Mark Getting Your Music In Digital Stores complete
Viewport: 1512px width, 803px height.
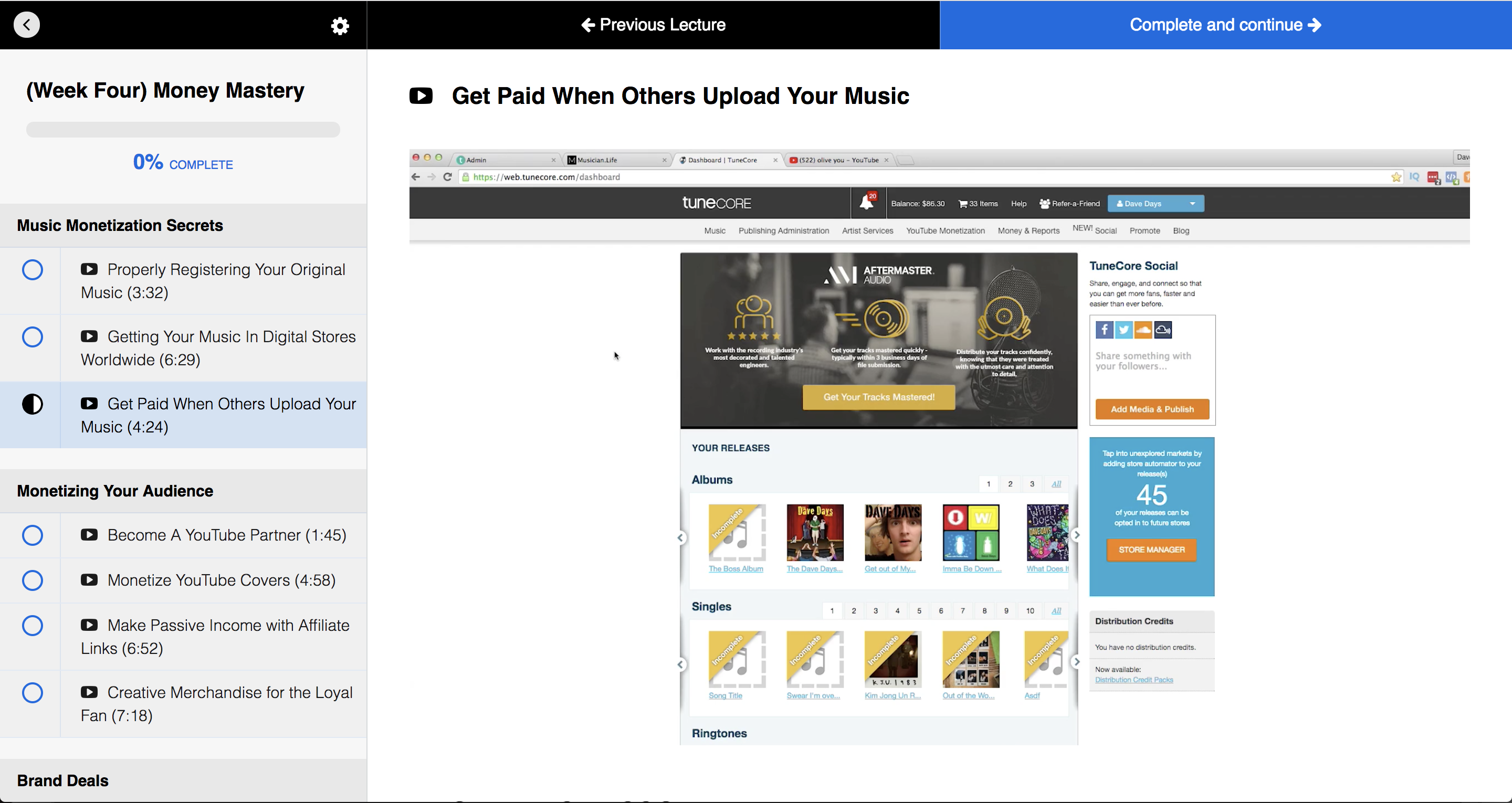pyautogui.click(x=32, y=337)
